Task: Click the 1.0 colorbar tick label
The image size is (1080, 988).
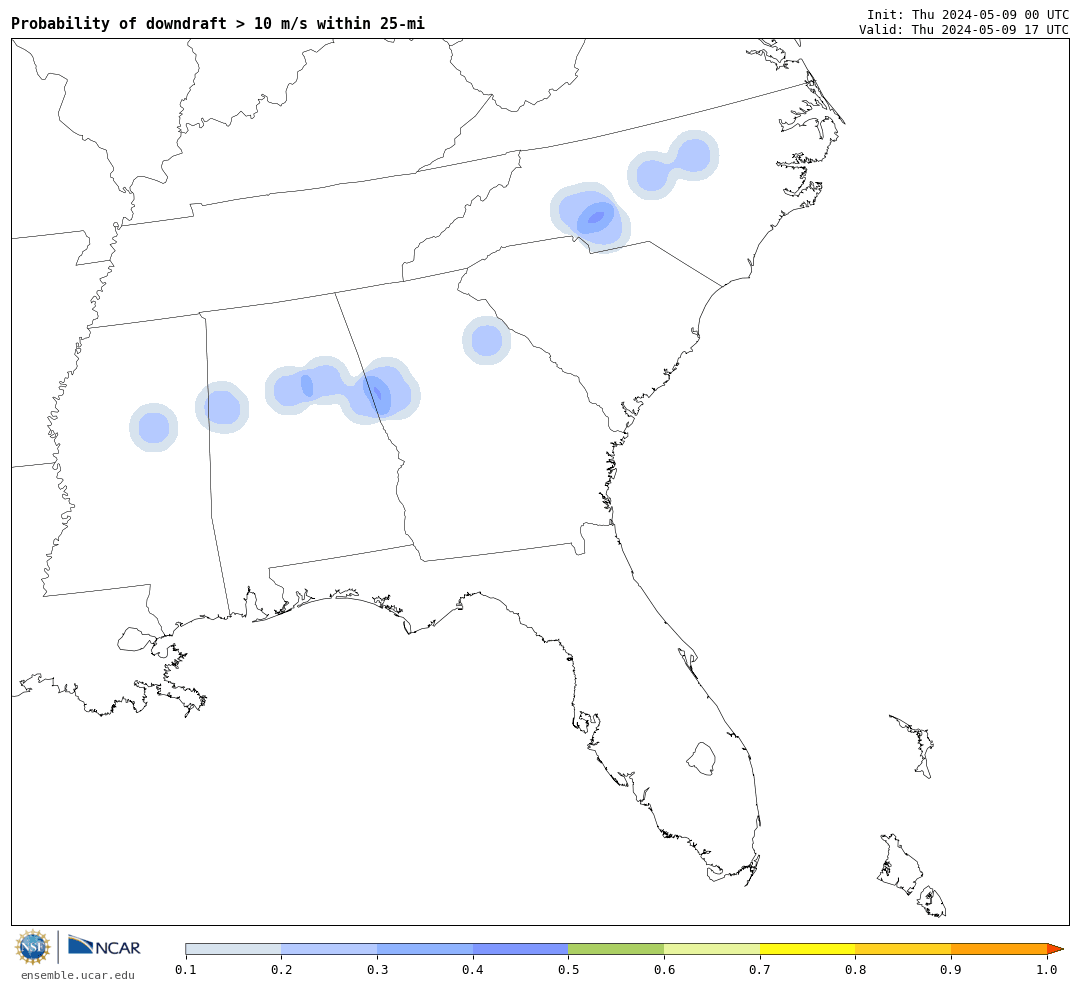Action: click(x=1047, y=970)
